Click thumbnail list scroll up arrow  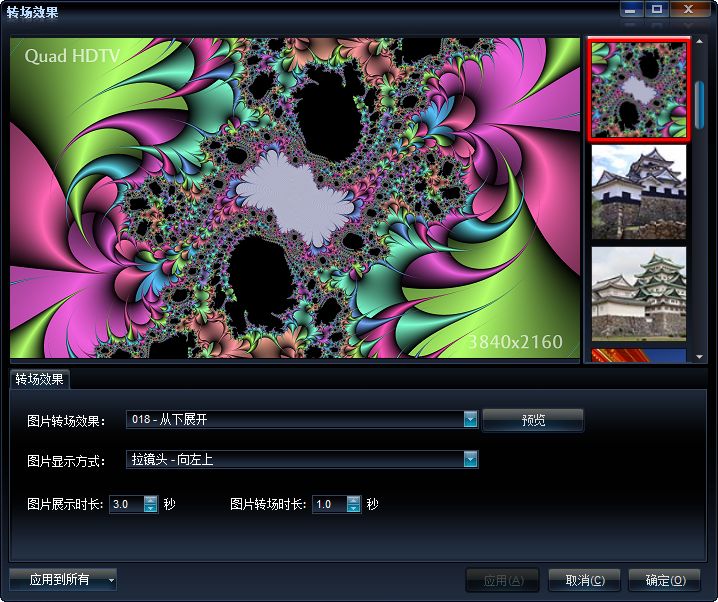699,42
